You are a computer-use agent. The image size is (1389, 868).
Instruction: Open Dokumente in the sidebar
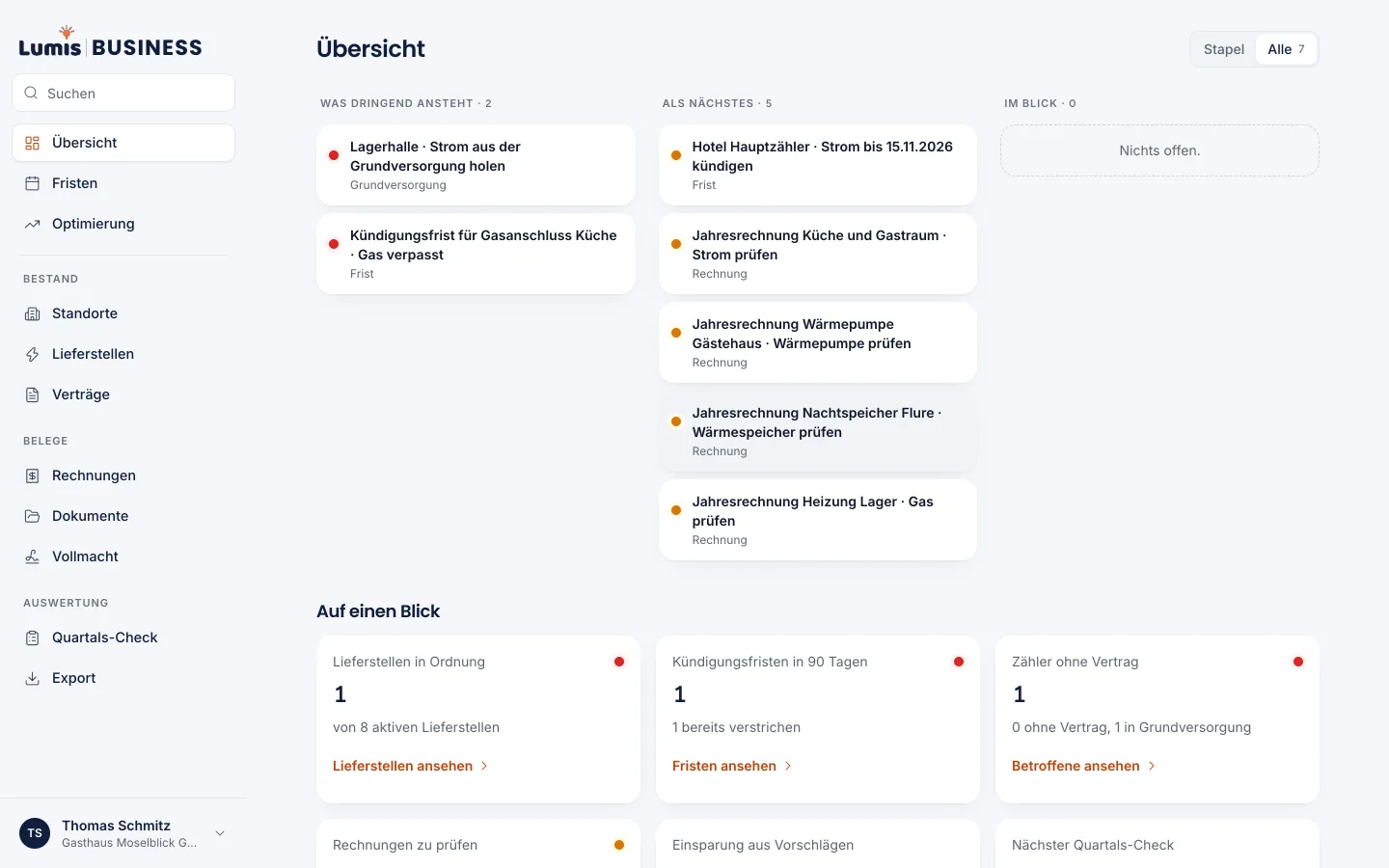point(123,516)
